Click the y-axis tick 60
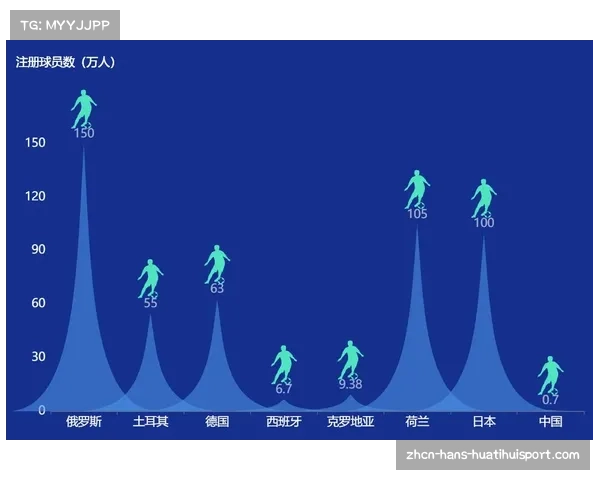The image size is (600, 480). coord(38,303)
